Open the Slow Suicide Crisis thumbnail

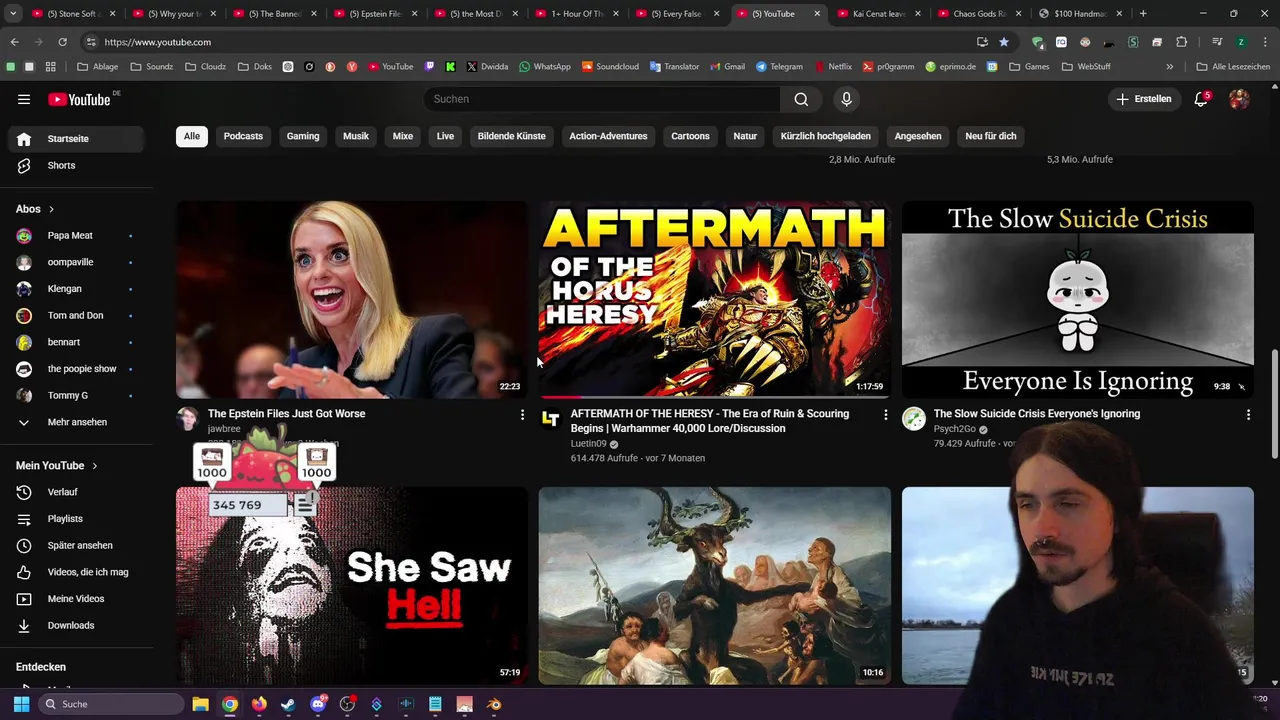pyautogui.click(x=1077, y=299)
